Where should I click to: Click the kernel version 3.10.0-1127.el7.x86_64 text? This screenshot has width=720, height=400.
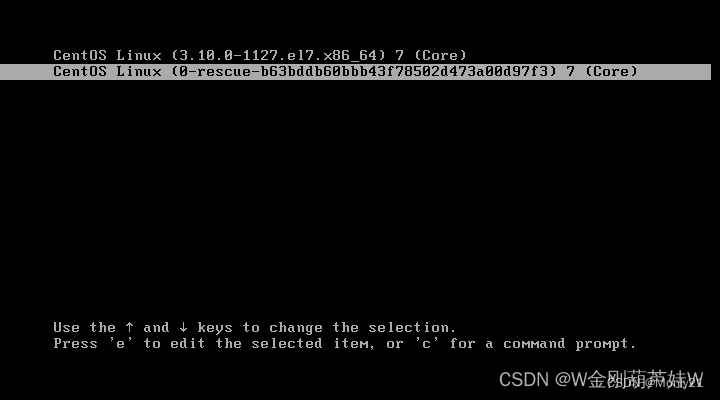[278, 56]
